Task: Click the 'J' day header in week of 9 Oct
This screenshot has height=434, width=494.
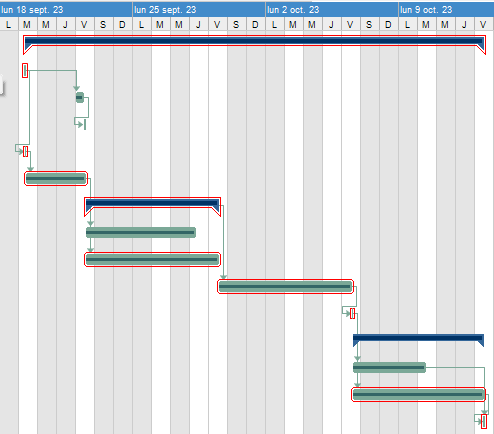Action: click(x=464, y=24)
